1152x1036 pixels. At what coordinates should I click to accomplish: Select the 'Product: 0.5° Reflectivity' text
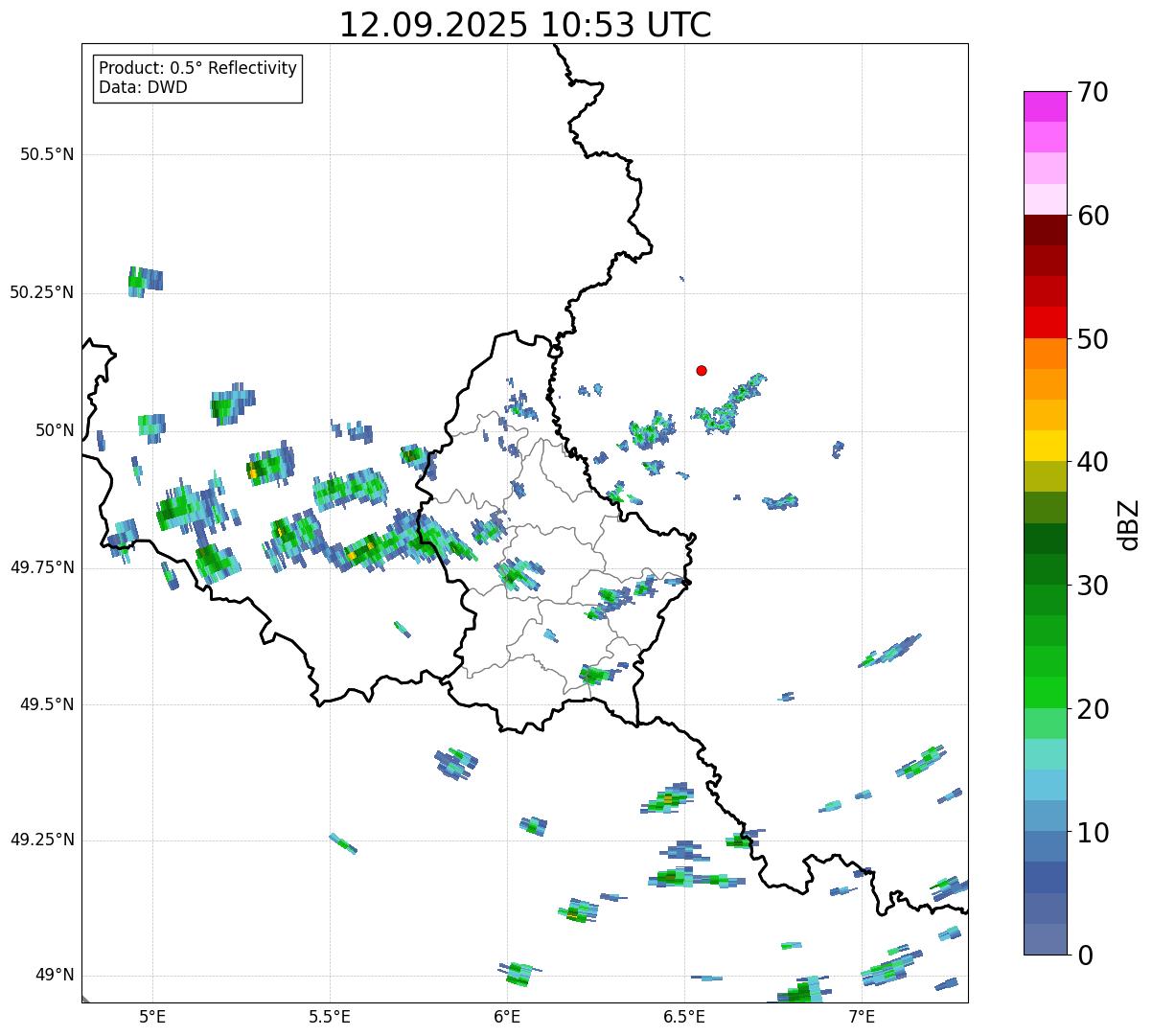197,69
